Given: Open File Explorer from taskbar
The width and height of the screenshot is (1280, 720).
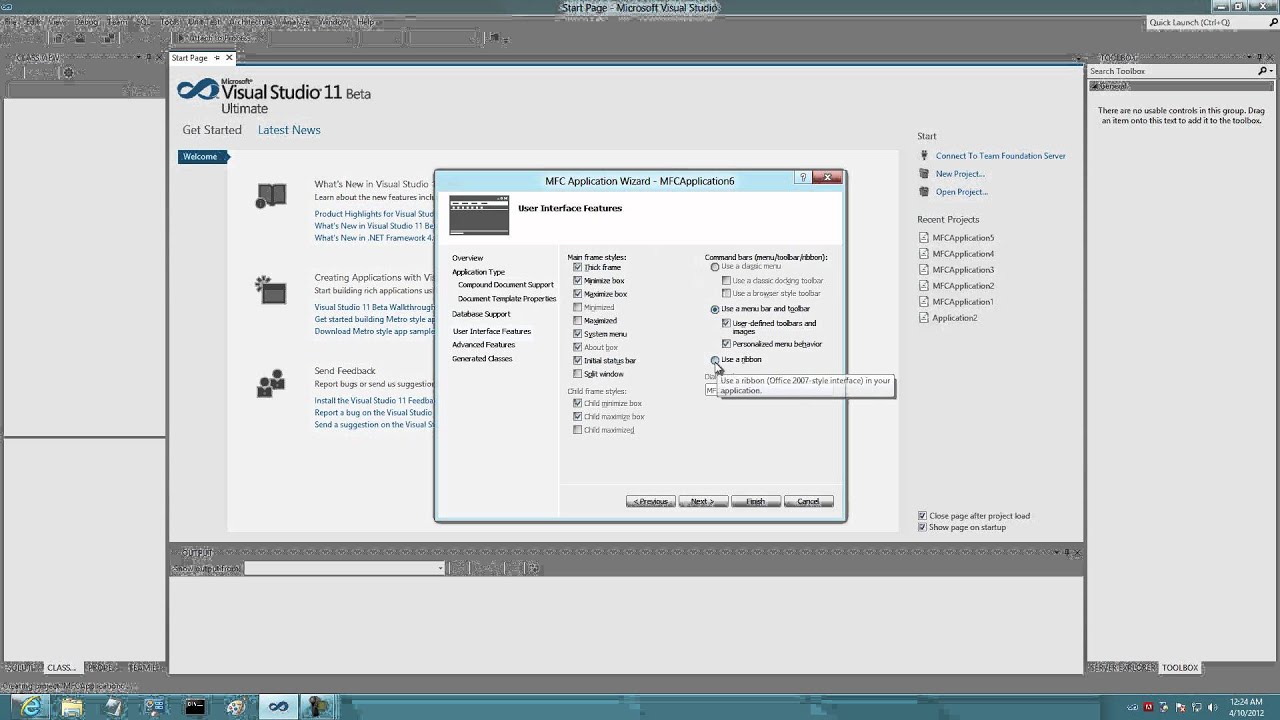Looking at the screenshot, I should point(71,707).
